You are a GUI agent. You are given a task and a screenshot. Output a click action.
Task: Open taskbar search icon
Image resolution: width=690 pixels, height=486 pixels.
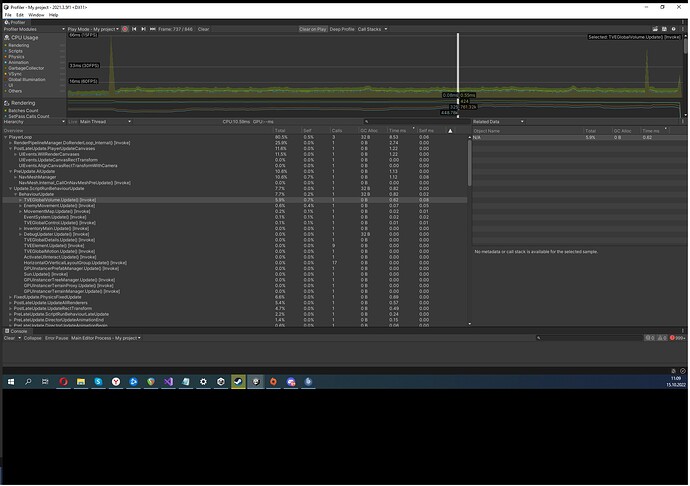click(x=28, y=382)
